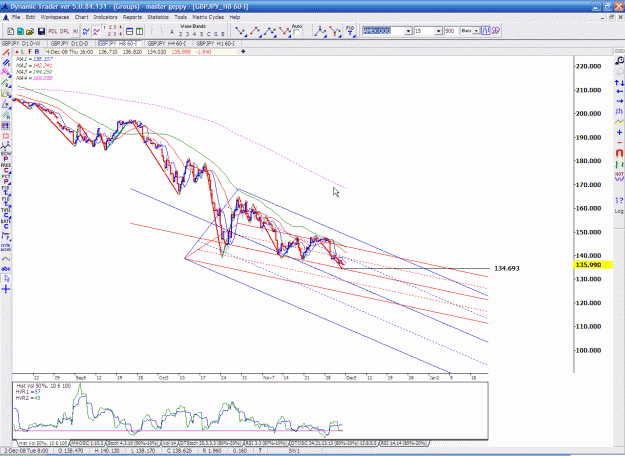Screen dimensions: 625x456
Task: Click the input field showing 500
Action: click(451, 31)
